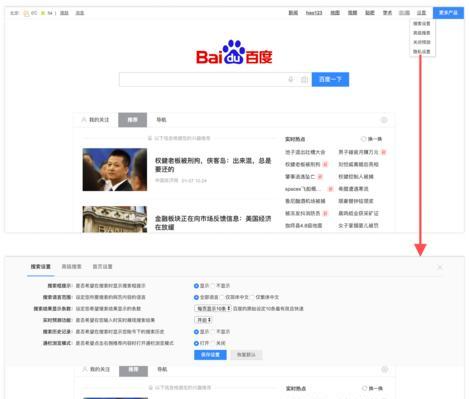
Task: Click 换一换 to refresh hot topics
Action: point(375,139)
